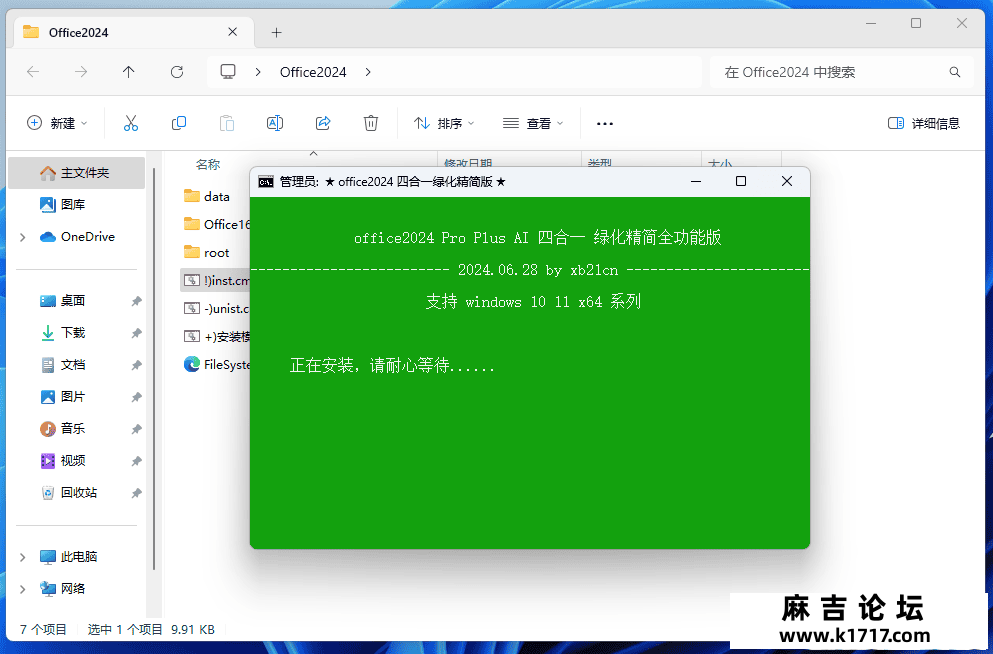Go up one folder level

tap(129, 72)
